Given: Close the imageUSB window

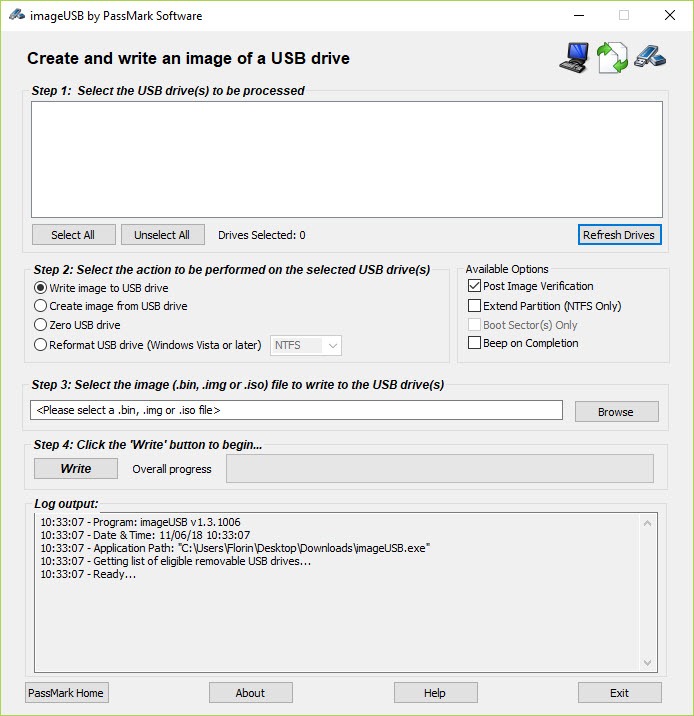Looking at the screenshot, I should 669,15.
